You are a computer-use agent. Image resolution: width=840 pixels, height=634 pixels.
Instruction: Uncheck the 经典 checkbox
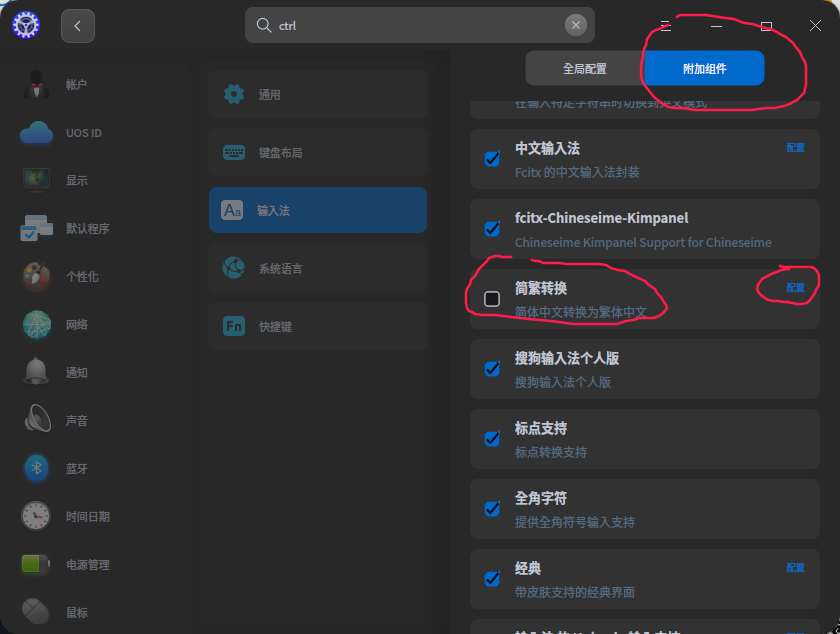click(x=492, y=579)
